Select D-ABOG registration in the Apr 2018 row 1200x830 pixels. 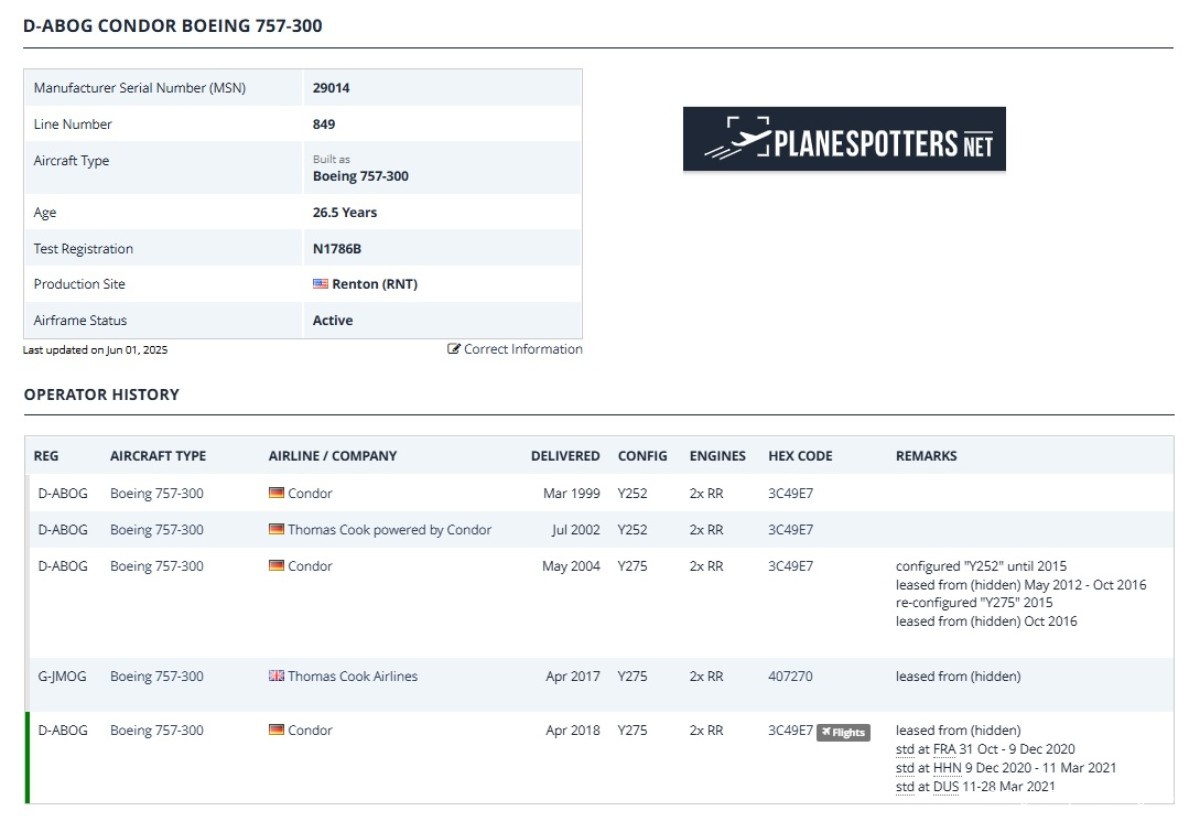tap(63, 730)
